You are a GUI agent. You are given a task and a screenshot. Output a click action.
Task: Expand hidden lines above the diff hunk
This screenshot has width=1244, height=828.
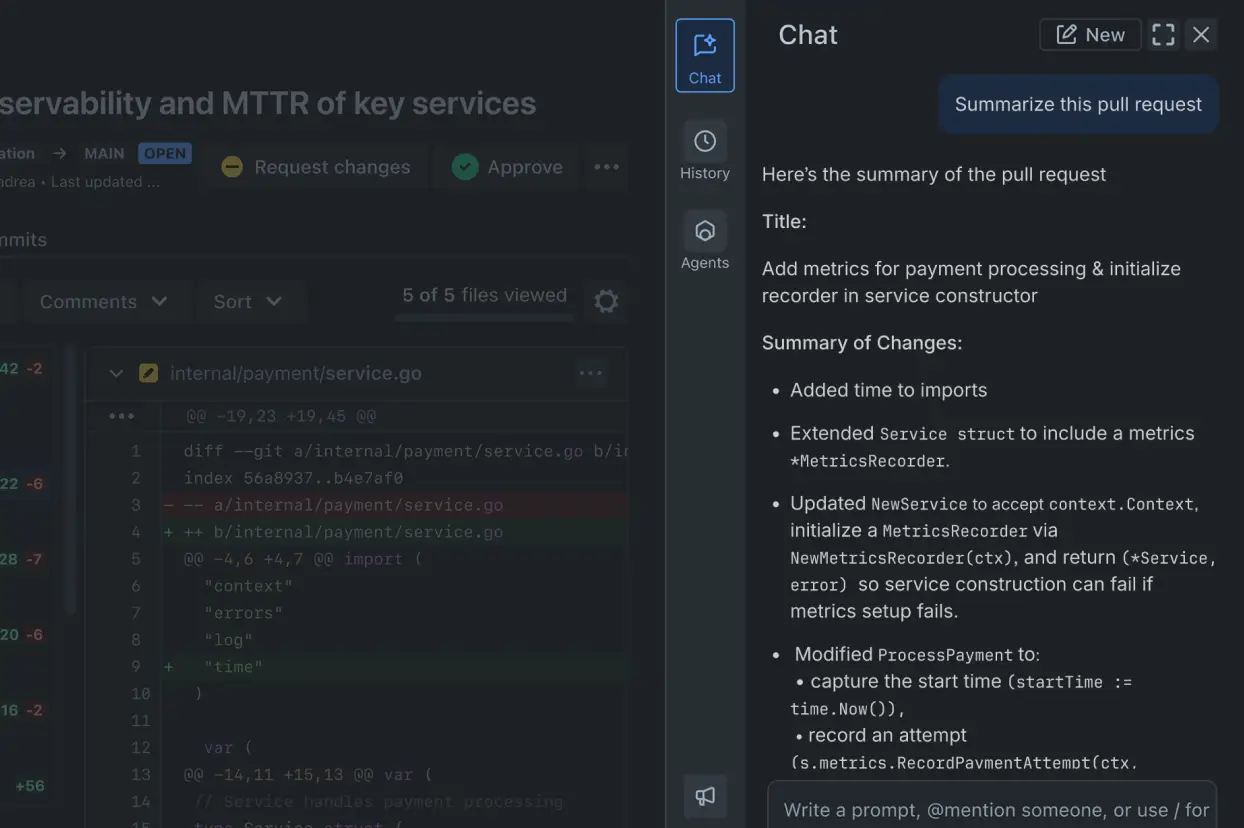[121, 416]
